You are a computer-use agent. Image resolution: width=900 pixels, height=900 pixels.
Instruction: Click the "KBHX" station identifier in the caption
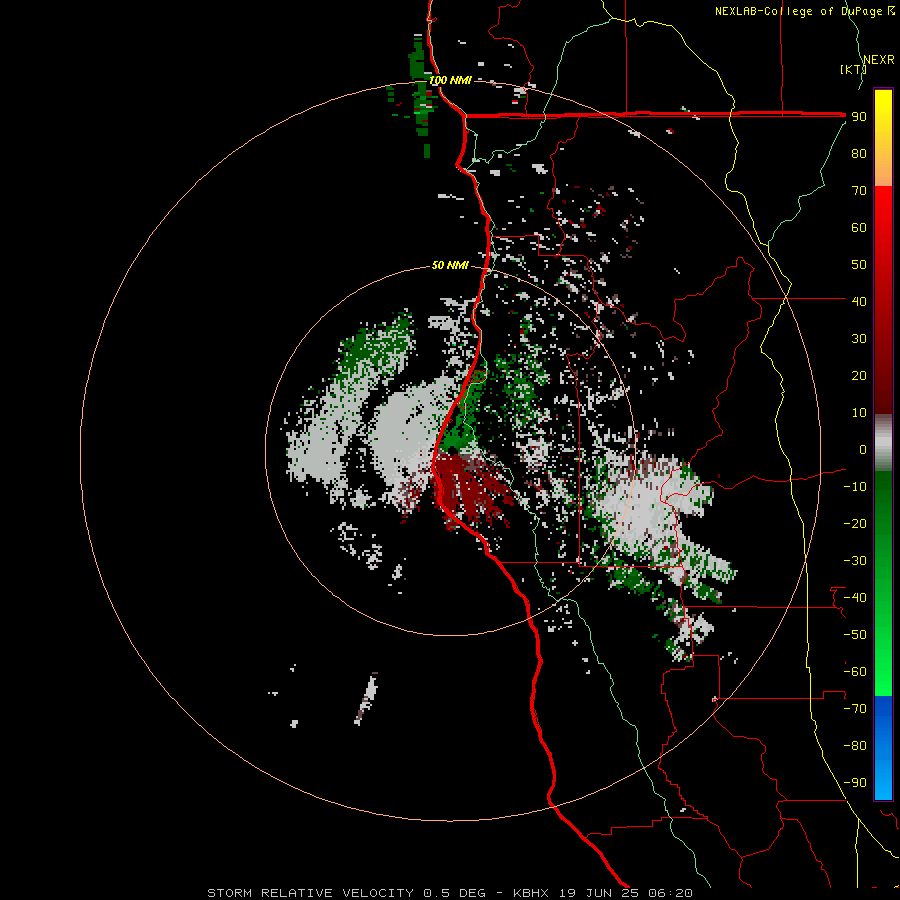(530, 893)
